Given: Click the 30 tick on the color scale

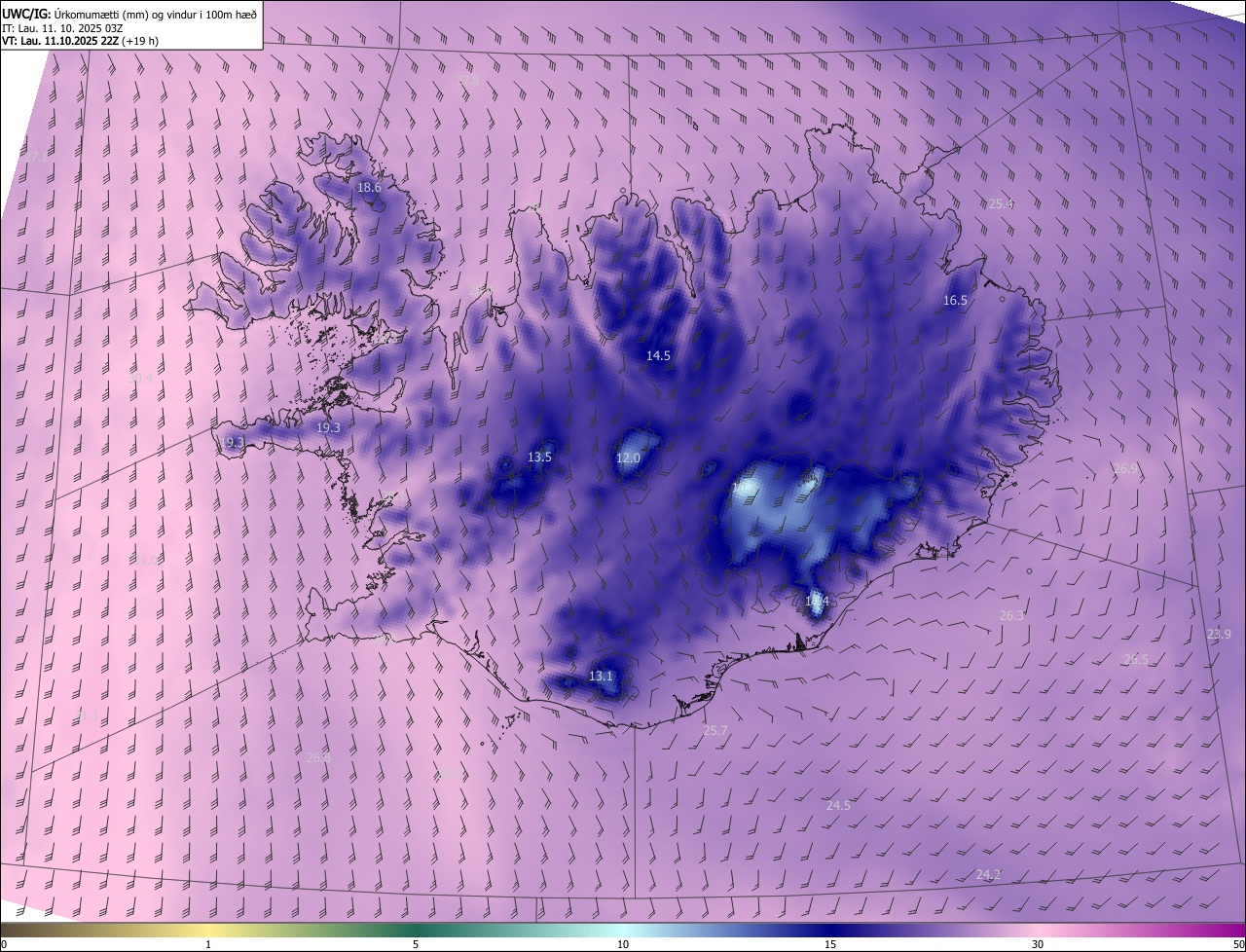Looking at the screenshot, I should point(1038,944).
